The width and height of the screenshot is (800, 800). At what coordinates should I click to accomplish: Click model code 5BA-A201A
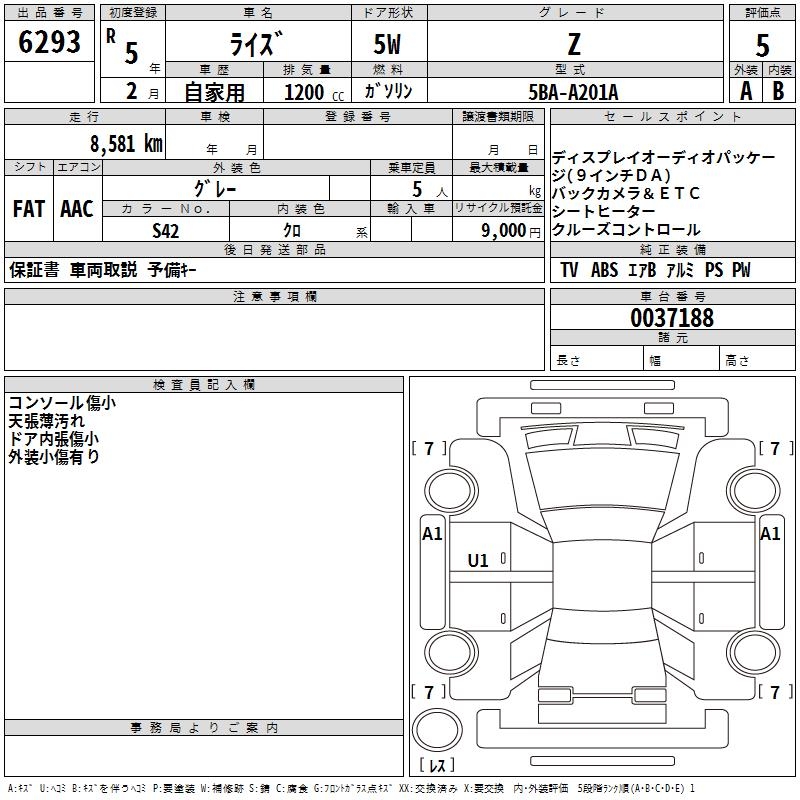coord(573,92)
